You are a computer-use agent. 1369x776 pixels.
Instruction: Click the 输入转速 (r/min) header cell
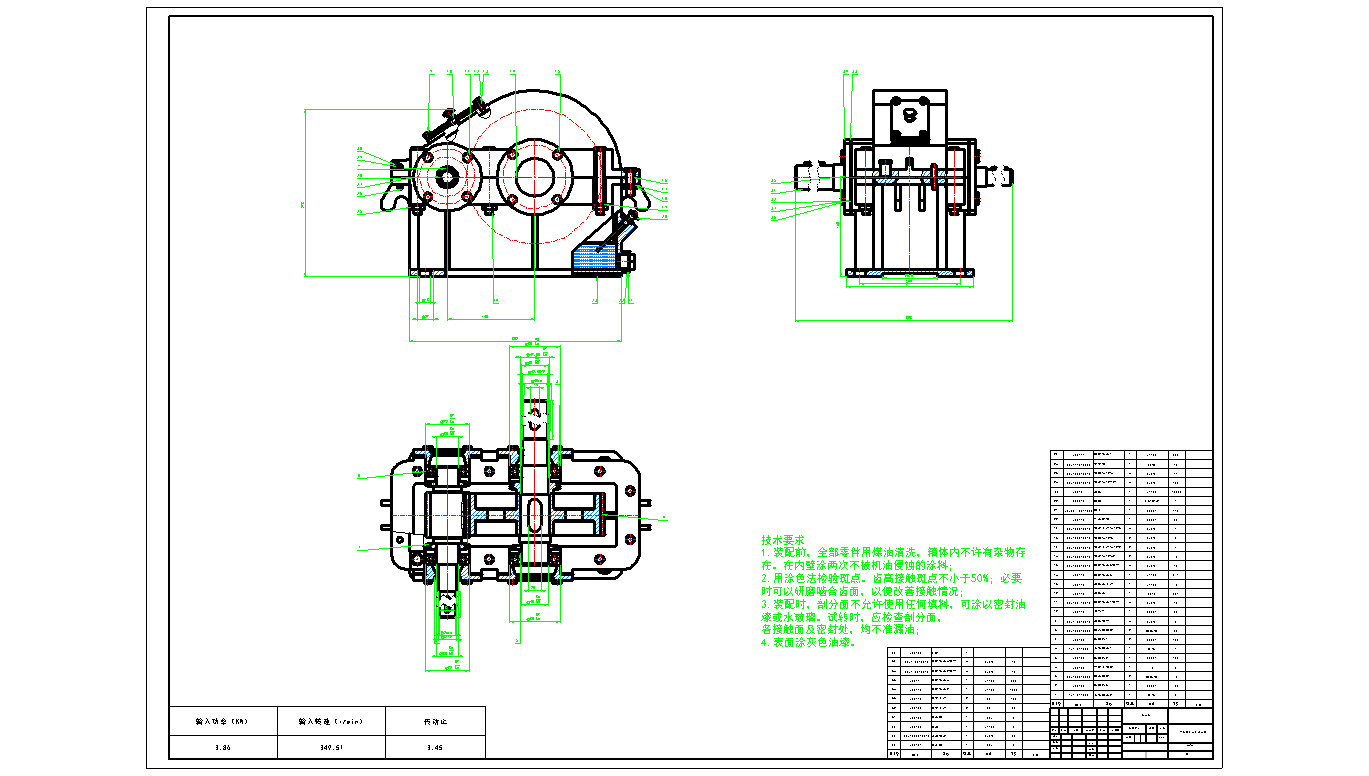(329, 721)
